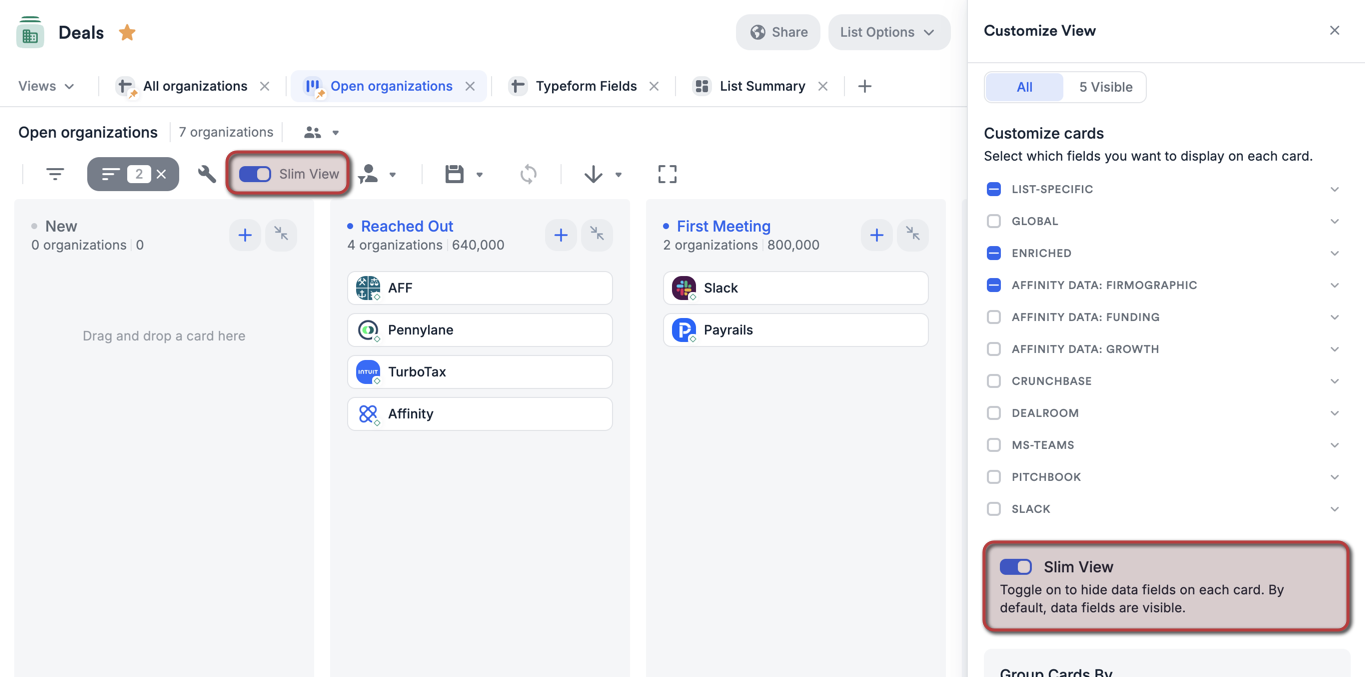Add a new card to the First Meeting column
1365x677 pixels.
(x=876, y=234)
